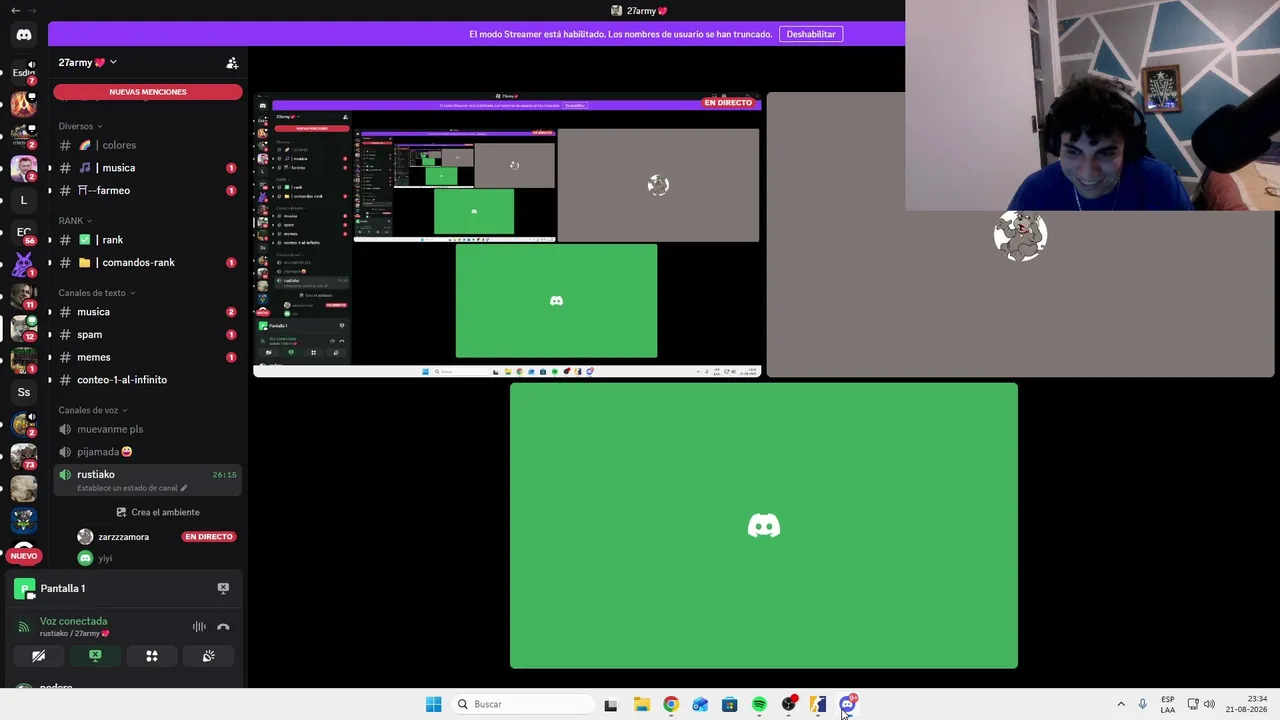Image resolution: width=1280 pixels, height=720 pixels.
Task: Open the memes text channel
Action: 147,357
